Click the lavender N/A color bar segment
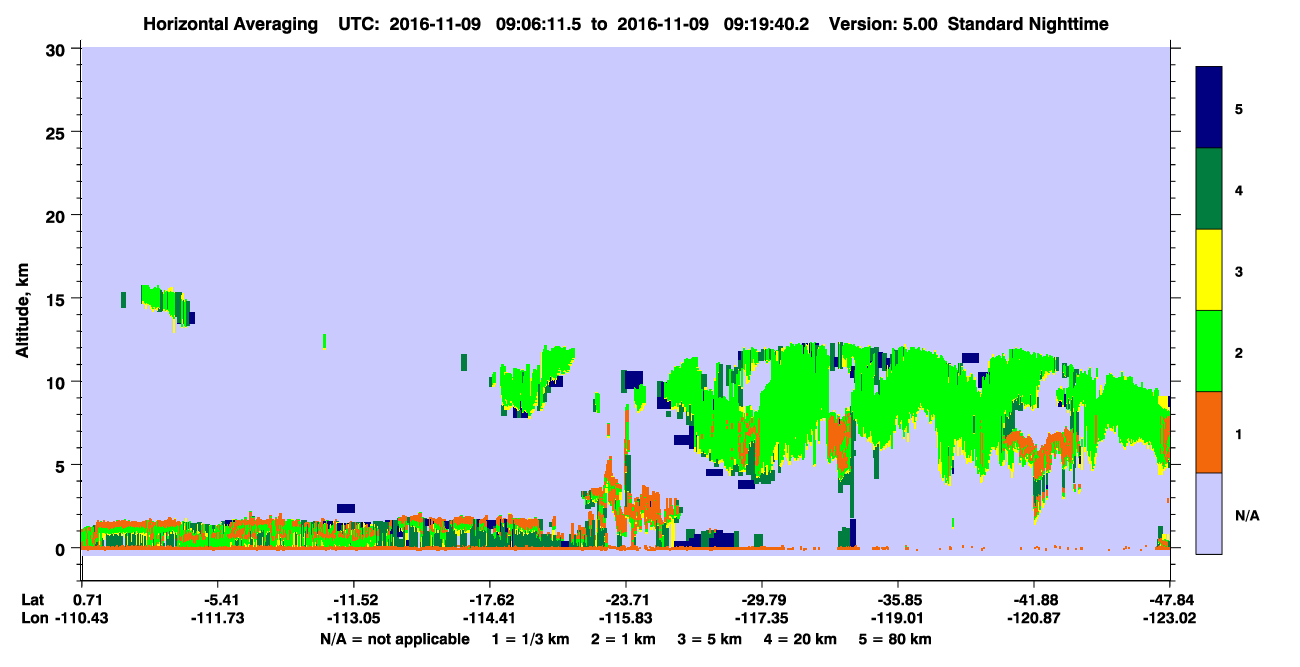 click(1209, 512)
